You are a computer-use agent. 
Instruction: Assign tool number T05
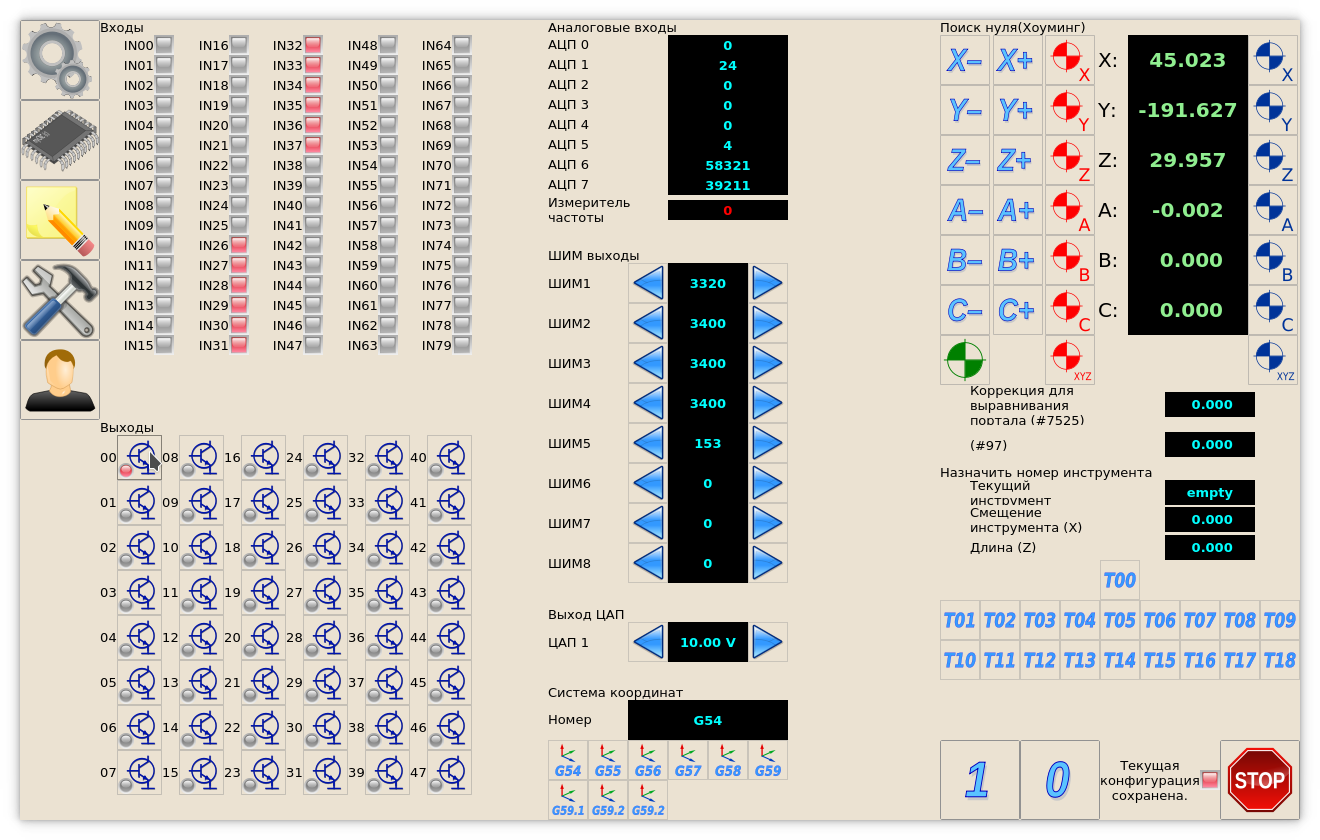pos(1120,620)
